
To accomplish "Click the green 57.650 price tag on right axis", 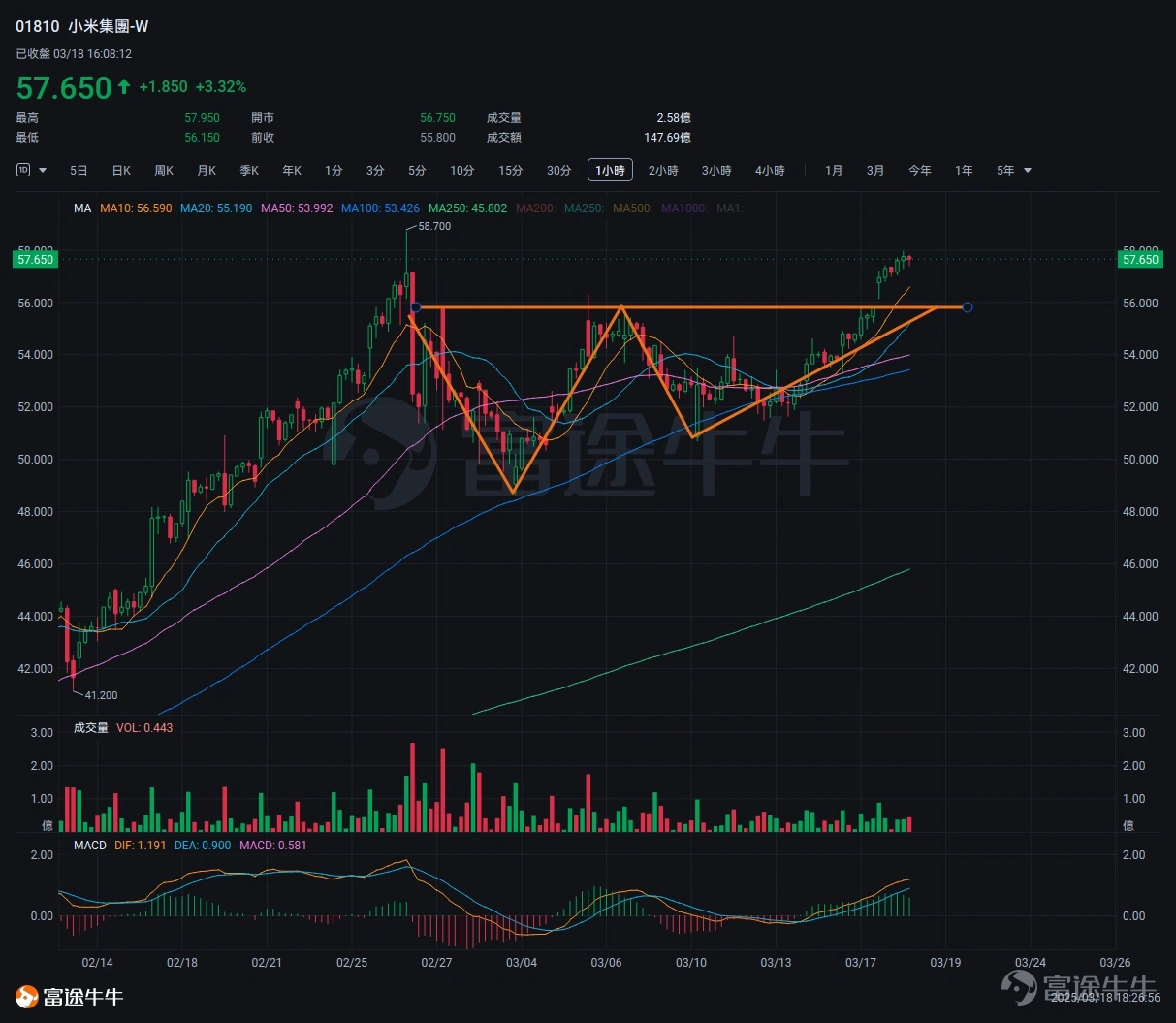I will point(1139,260).
